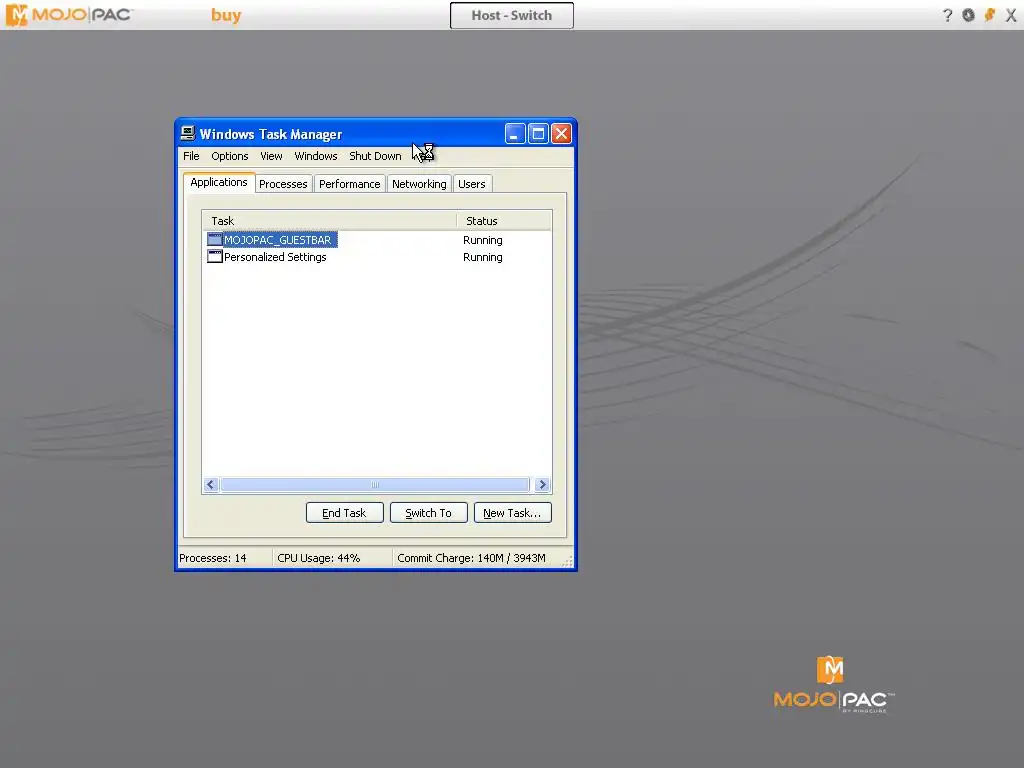The height and width of the screenshot is (768, 1024).
Task: Close the Windows Task Manager window
Action: point(562,134)
